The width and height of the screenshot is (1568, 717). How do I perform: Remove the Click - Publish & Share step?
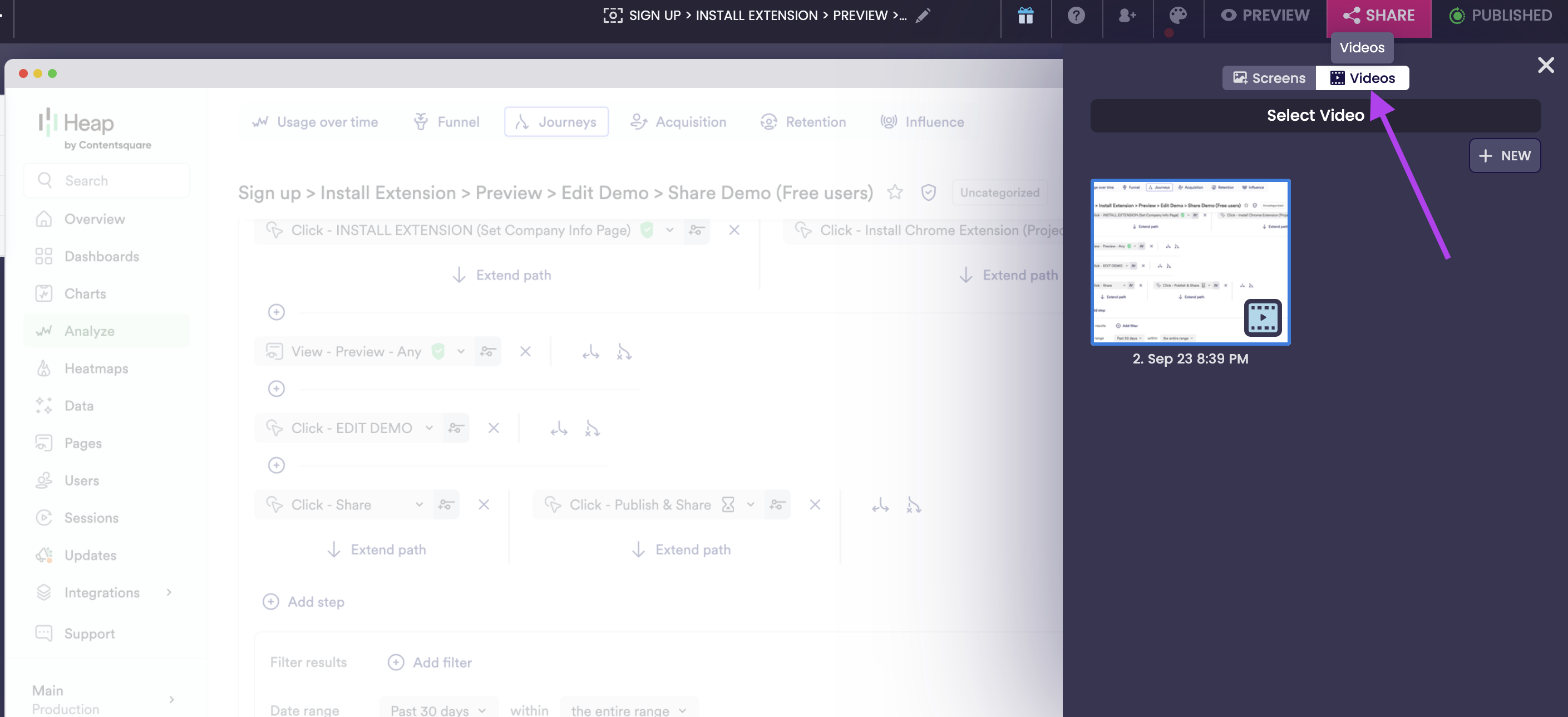(815, 504)
